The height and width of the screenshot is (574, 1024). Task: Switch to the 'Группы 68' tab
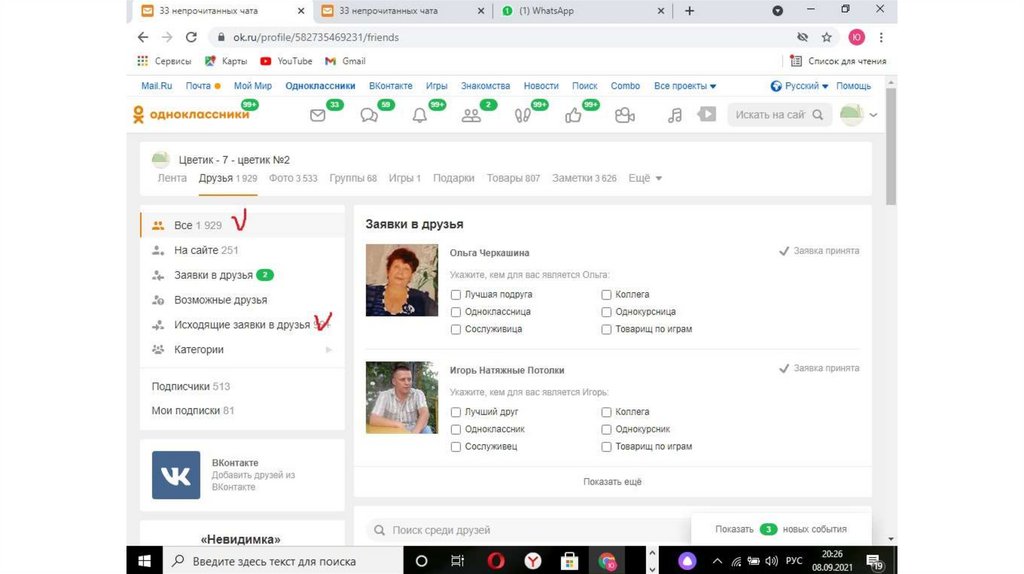click(x=353, y=178)
